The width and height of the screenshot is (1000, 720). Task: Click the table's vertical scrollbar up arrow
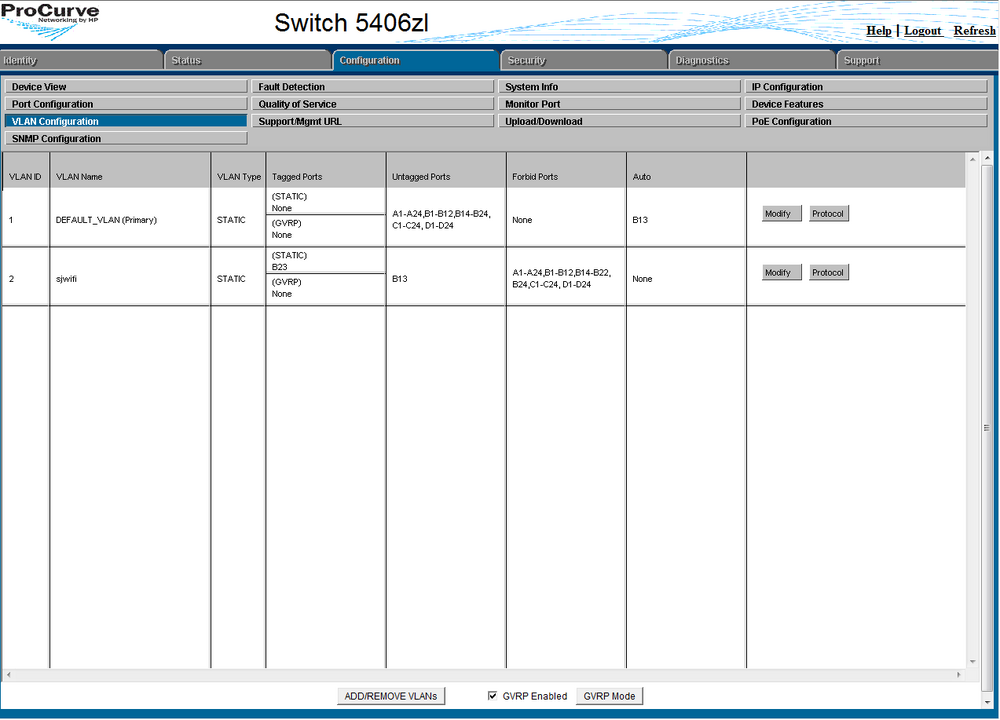point(973,159)
